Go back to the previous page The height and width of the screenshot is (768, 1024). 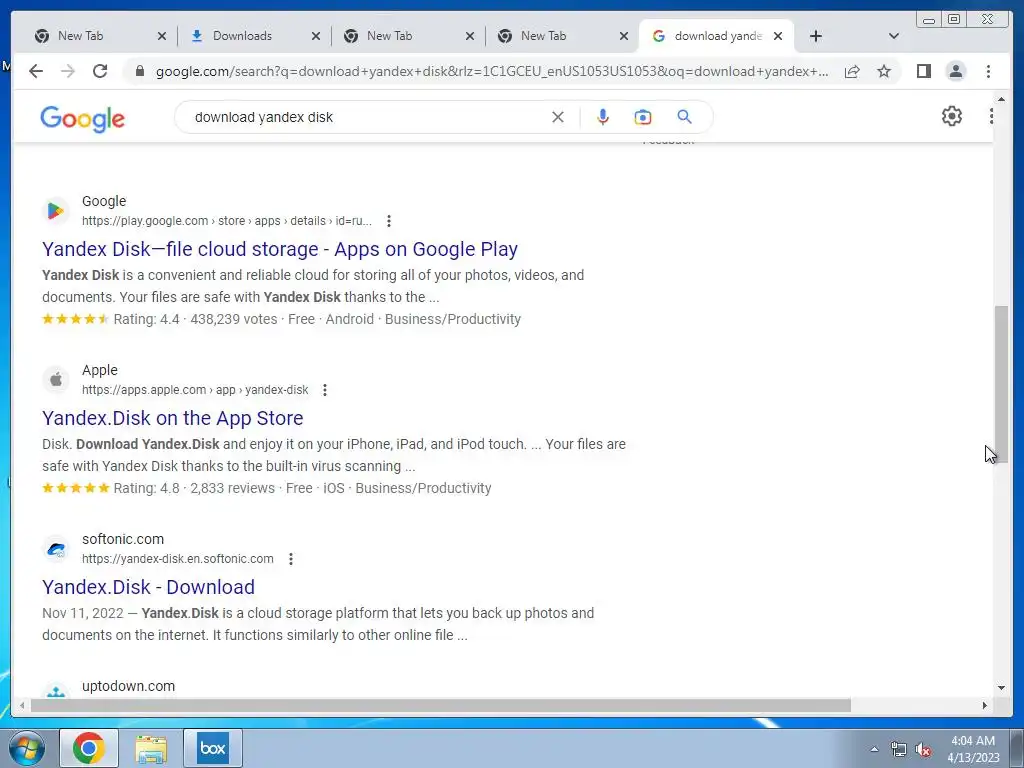coord(36,71)
